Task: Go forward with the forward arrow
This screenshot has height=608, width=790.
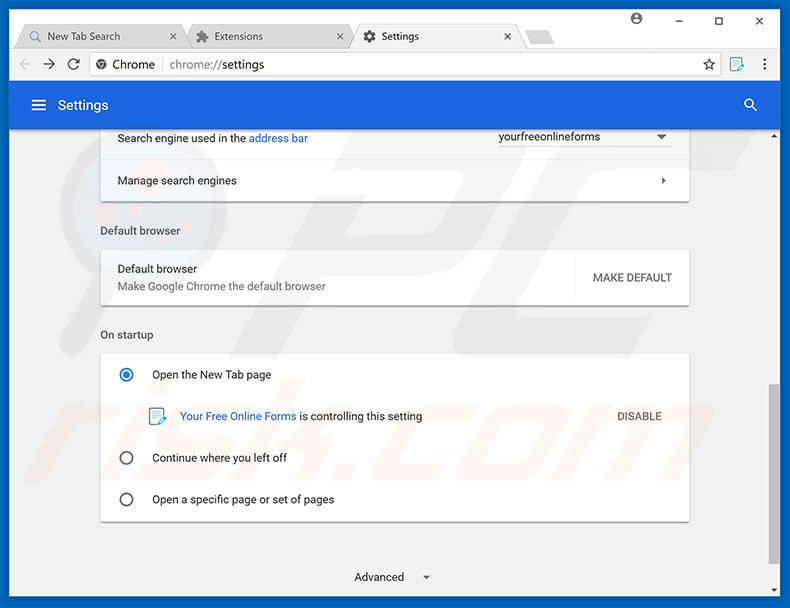Action: coord(49,64)
